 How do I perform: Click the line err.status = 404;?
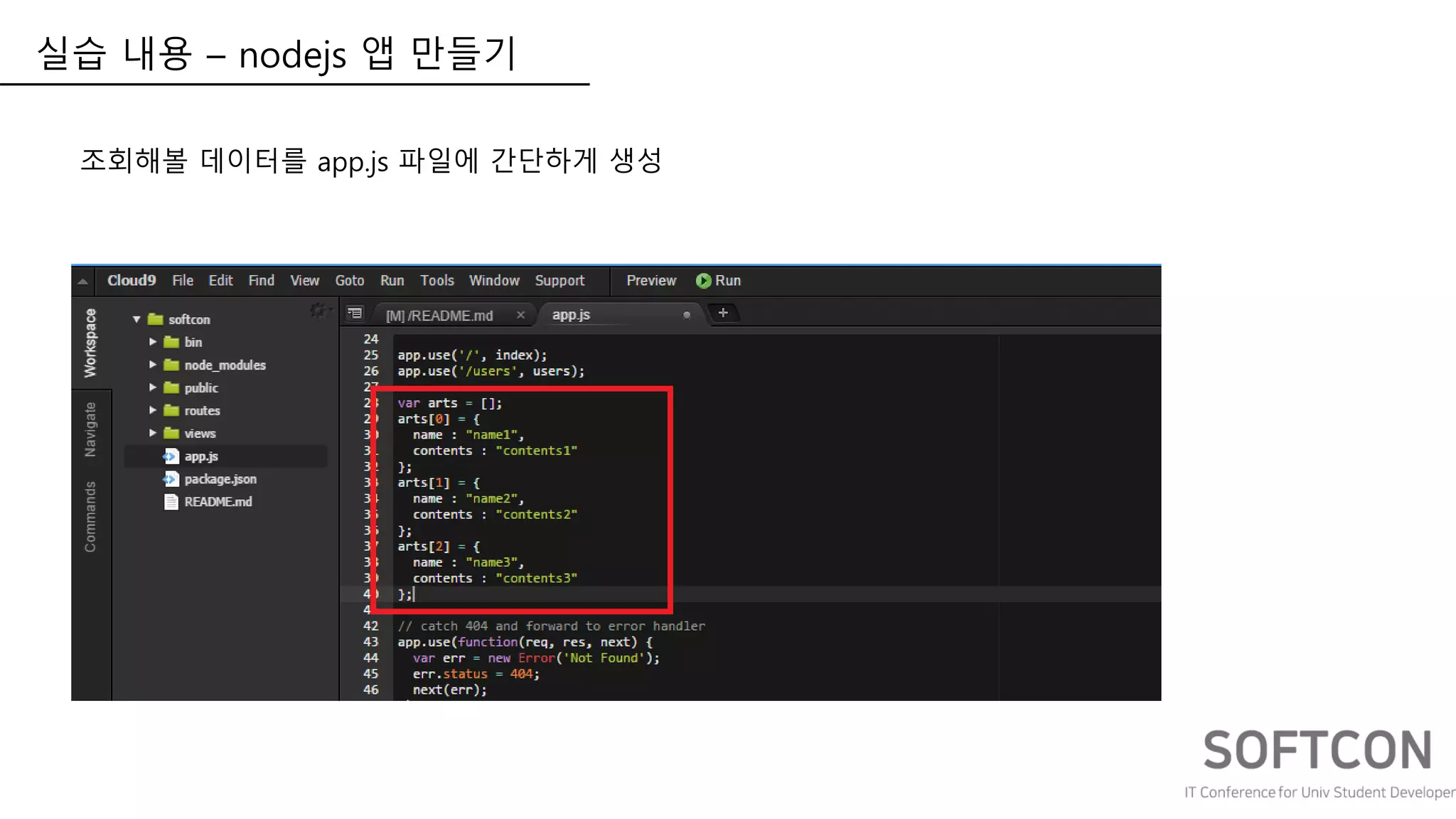click(x=476, y=674)
